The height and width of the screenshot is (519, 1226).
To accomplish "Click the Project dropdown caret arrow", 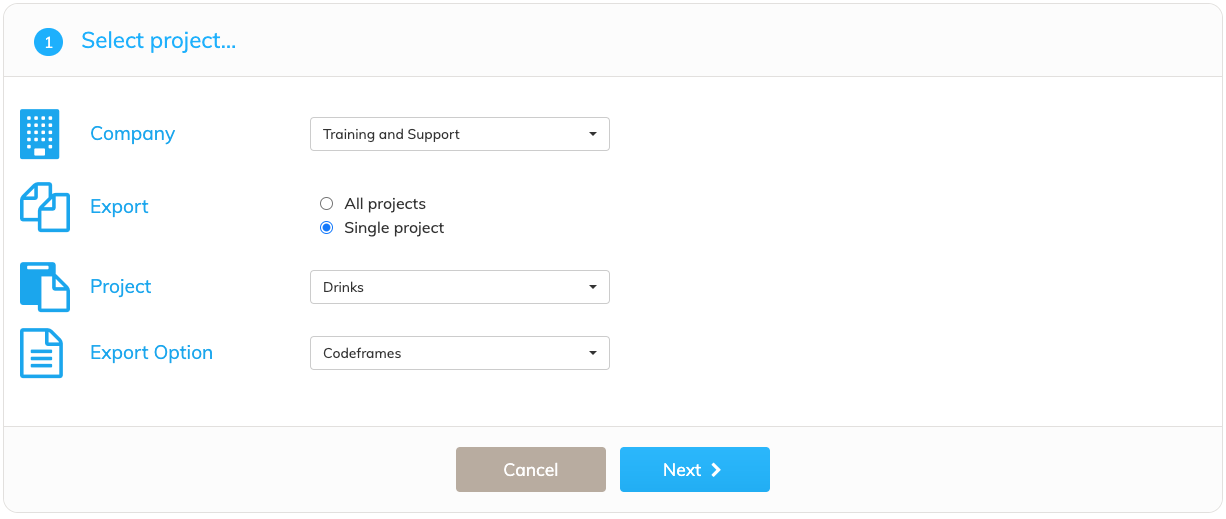I will click(593, 287).
